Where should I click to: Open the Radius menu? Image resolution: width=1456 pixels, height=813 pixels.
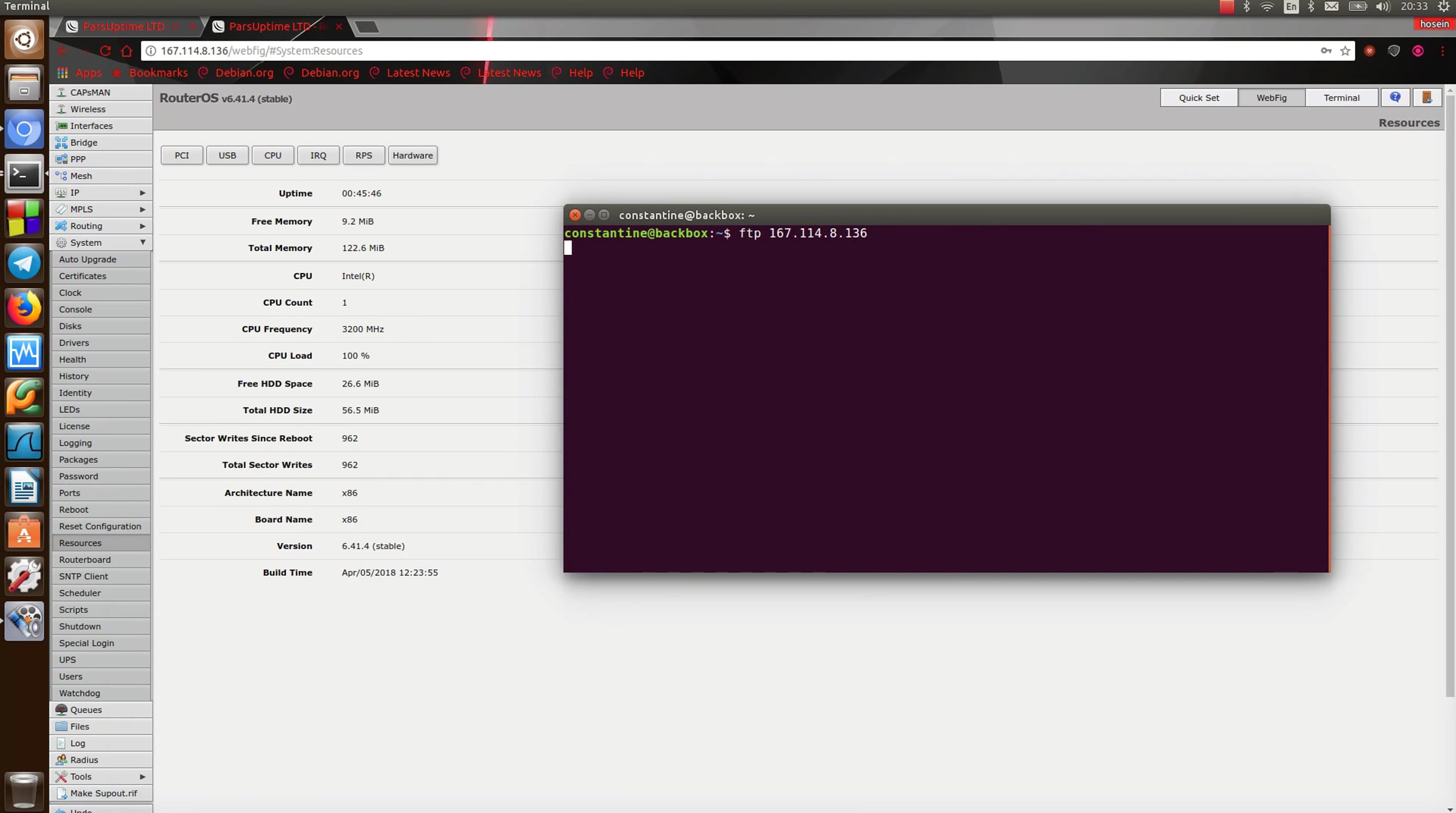[x=101, y=760]
